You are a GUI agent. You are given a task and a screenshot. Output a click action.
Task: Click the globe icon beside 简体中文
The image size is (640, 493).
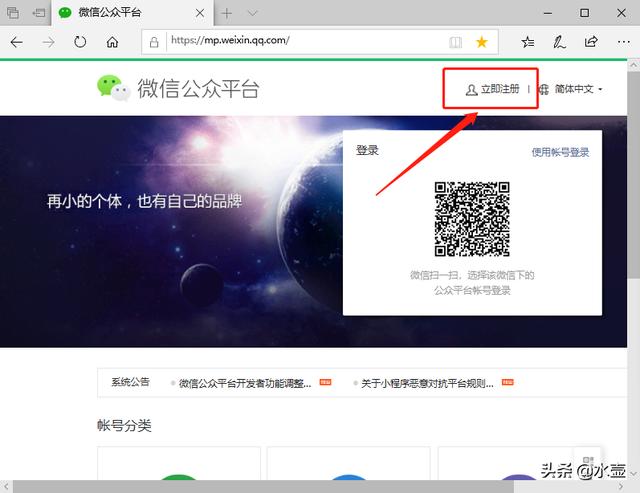point(543,89)
